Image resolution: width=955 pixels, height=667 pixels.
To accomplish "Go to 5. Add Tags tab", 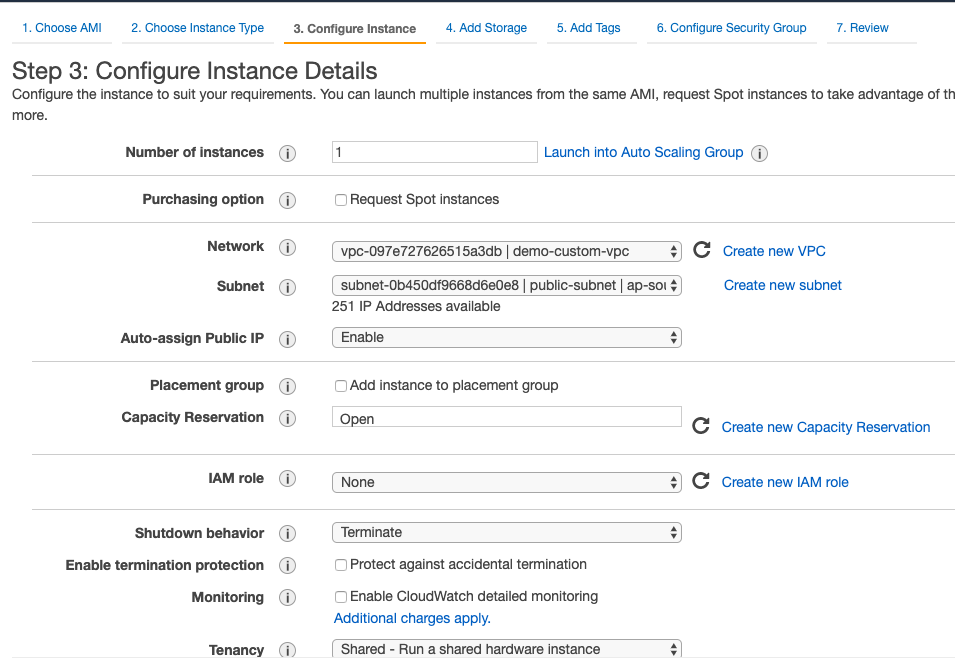I will click(x=588, y=28).
